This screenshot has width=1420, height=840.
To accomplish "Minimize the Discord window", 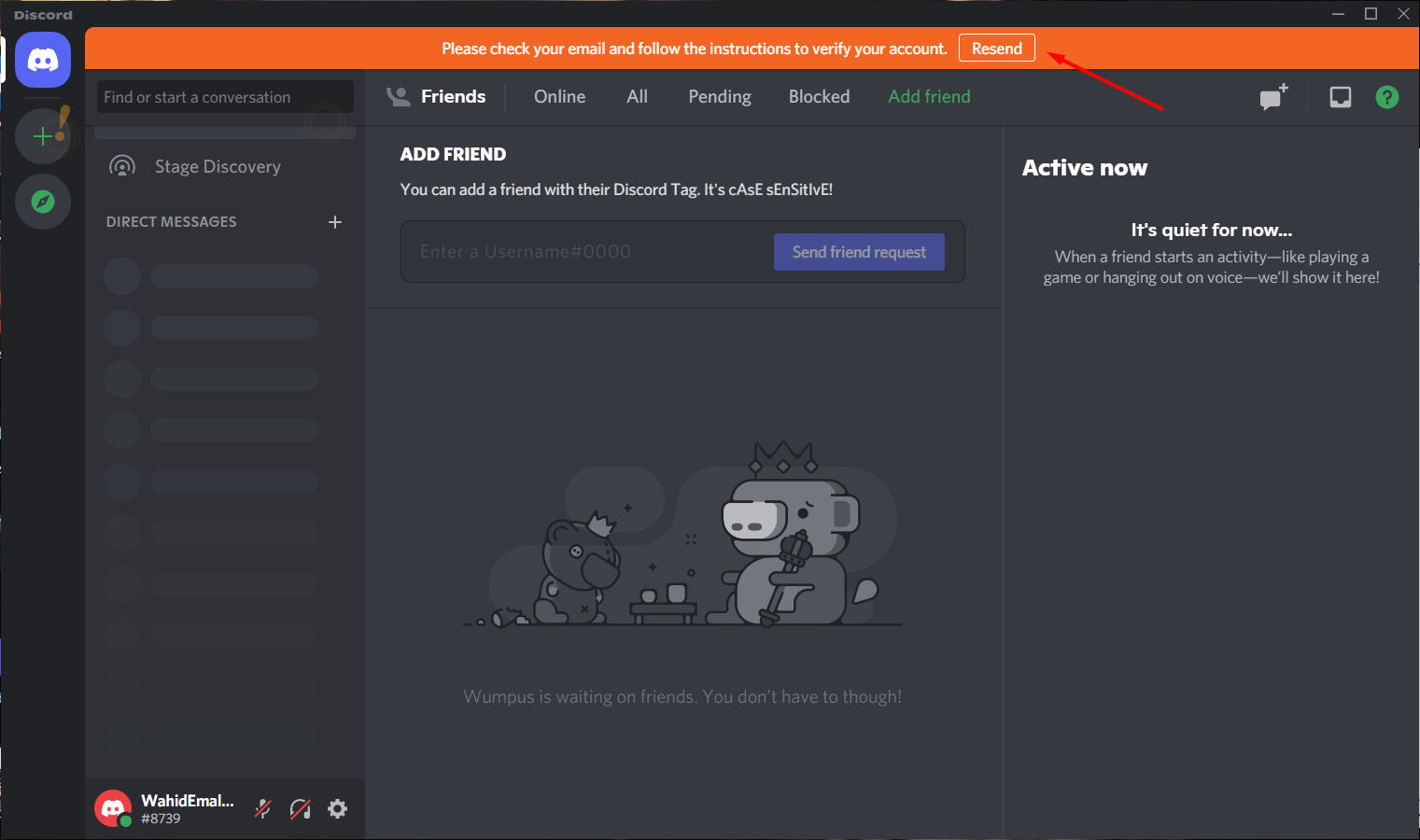I will (x=1338, y=13).
